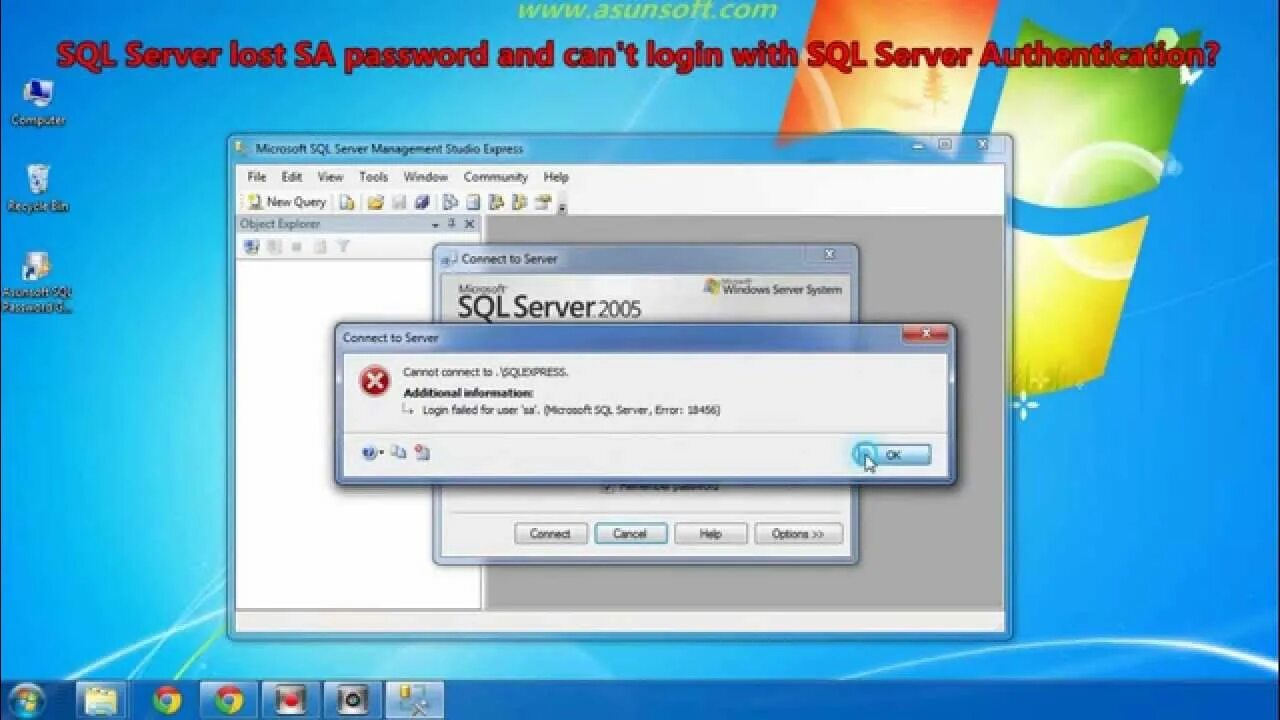The image size is (1280, 720).
Task: Click the Connect button
Action: point(550,534)
